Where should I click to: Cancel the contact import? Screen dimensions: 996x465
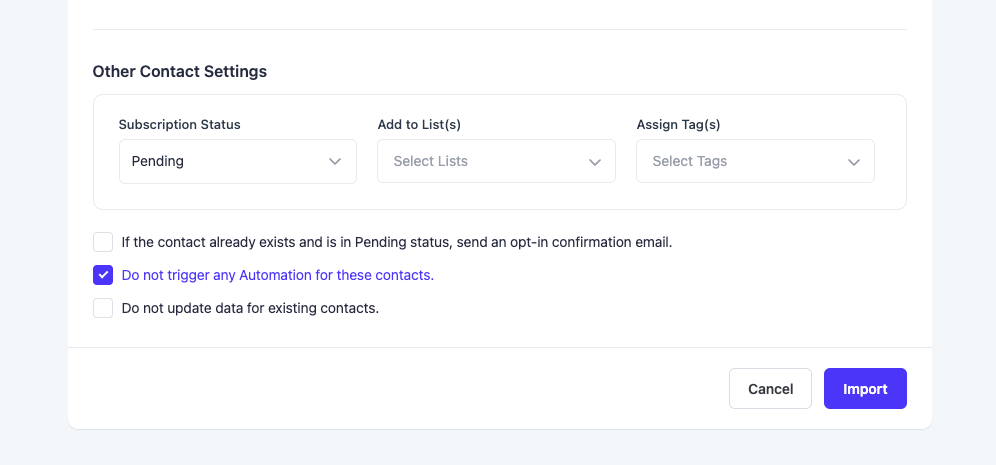(x=771, y=389)
